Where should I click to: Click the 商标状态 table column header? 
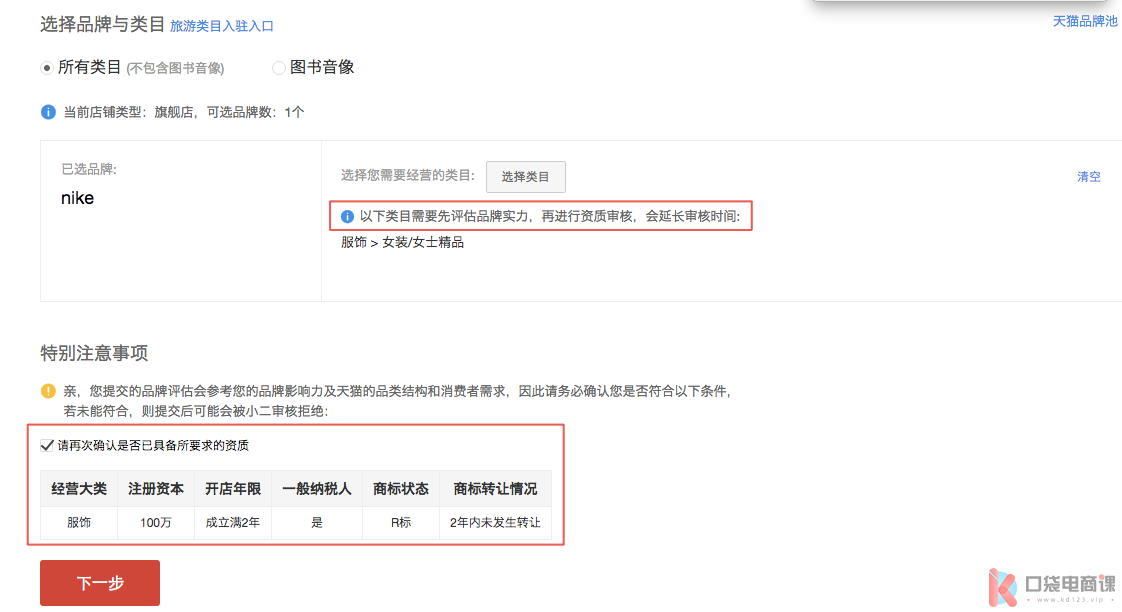click(401, 489)
